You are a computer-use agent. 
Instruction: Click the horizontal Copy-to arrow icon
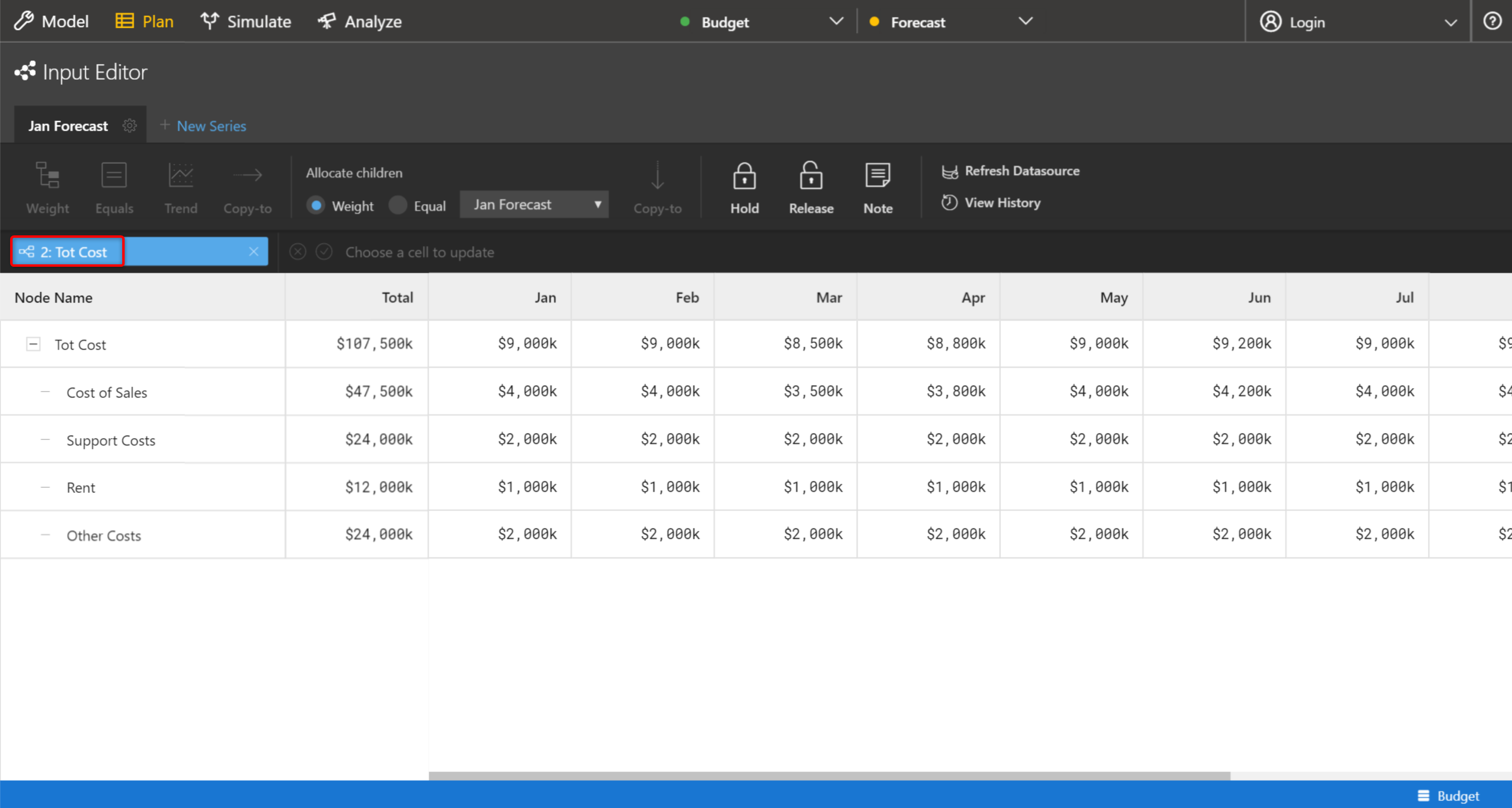pyautogui.click(x=248, y=175)
